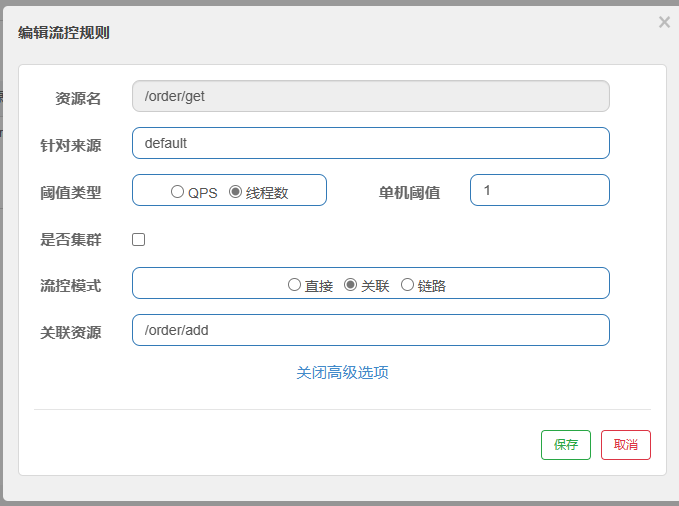Focus the 关联资源 field containing /order/add
The width and height of the screenshot is (679, 506).
coord(371,330)
